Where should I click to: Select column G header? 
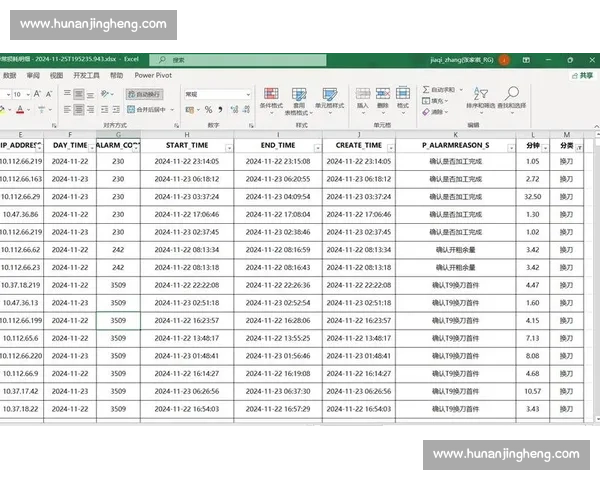[119, 133]
